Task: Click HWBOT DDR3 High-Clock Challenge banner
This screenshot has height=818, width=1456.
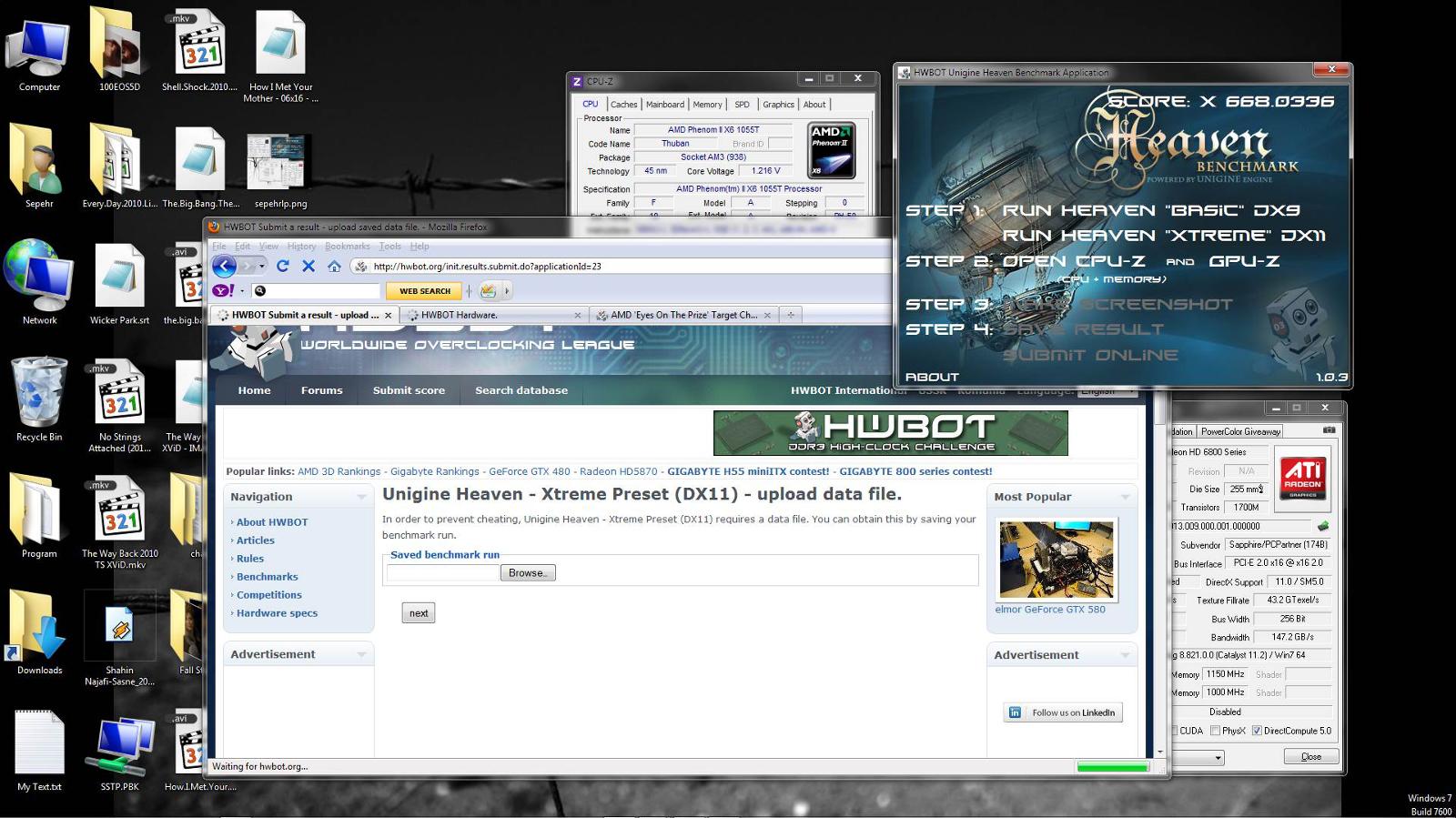Action: tap(890, 433)
